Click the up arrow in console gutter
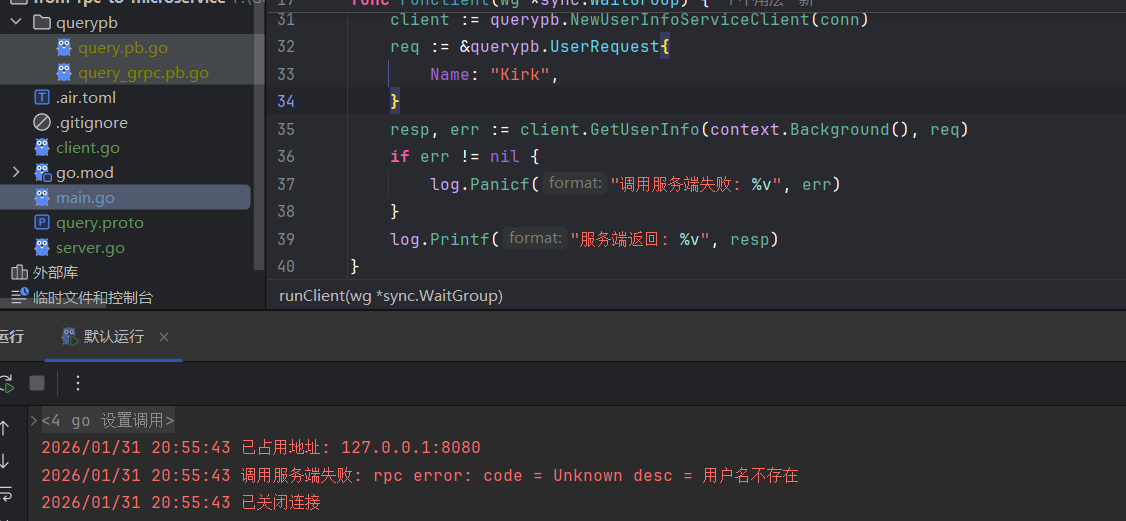The image size is (1126, 521). 5,428
